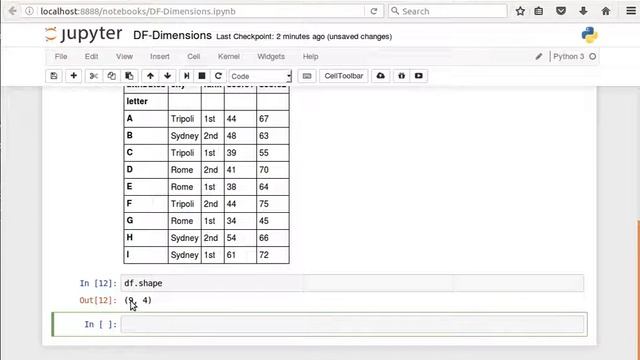
Task: Open the Cell menu
Action: [x=193, y=57]
